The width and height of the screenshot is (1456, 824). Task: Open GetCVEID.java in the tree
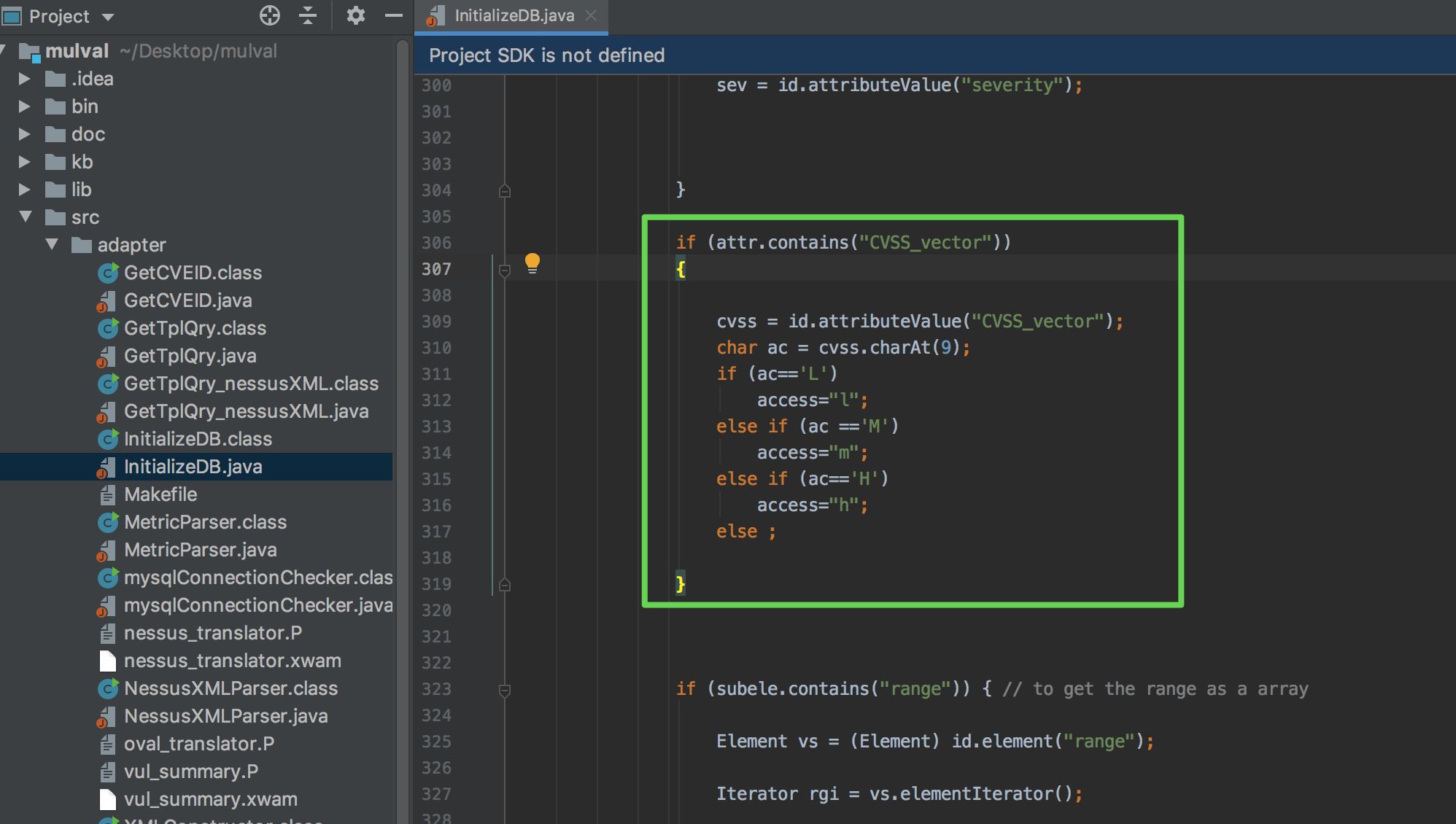[187, 300]
